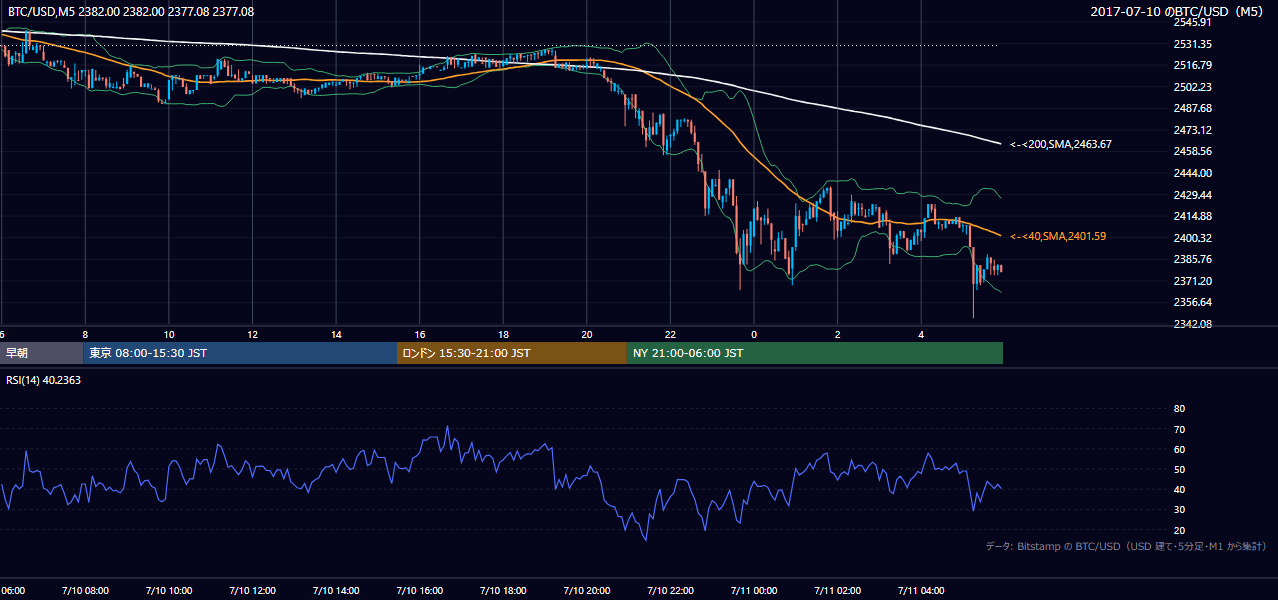
Task: Click price axis value 2473.12
Action: pyautogui.click(x=1193, y=130)
